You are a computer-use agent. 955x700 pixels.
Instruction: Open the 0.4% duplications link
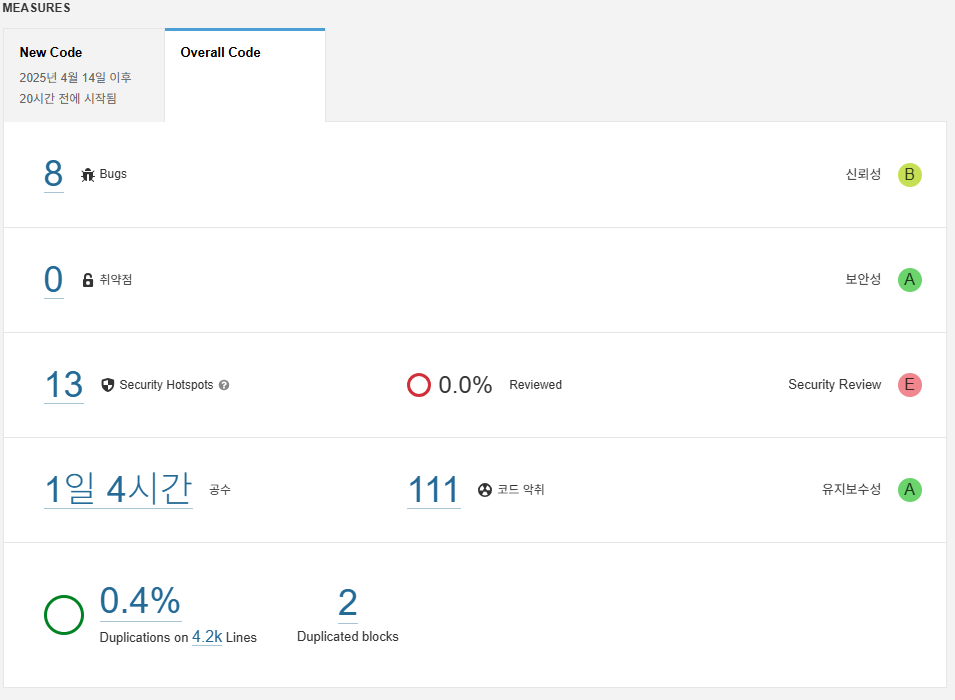point(140,601)
